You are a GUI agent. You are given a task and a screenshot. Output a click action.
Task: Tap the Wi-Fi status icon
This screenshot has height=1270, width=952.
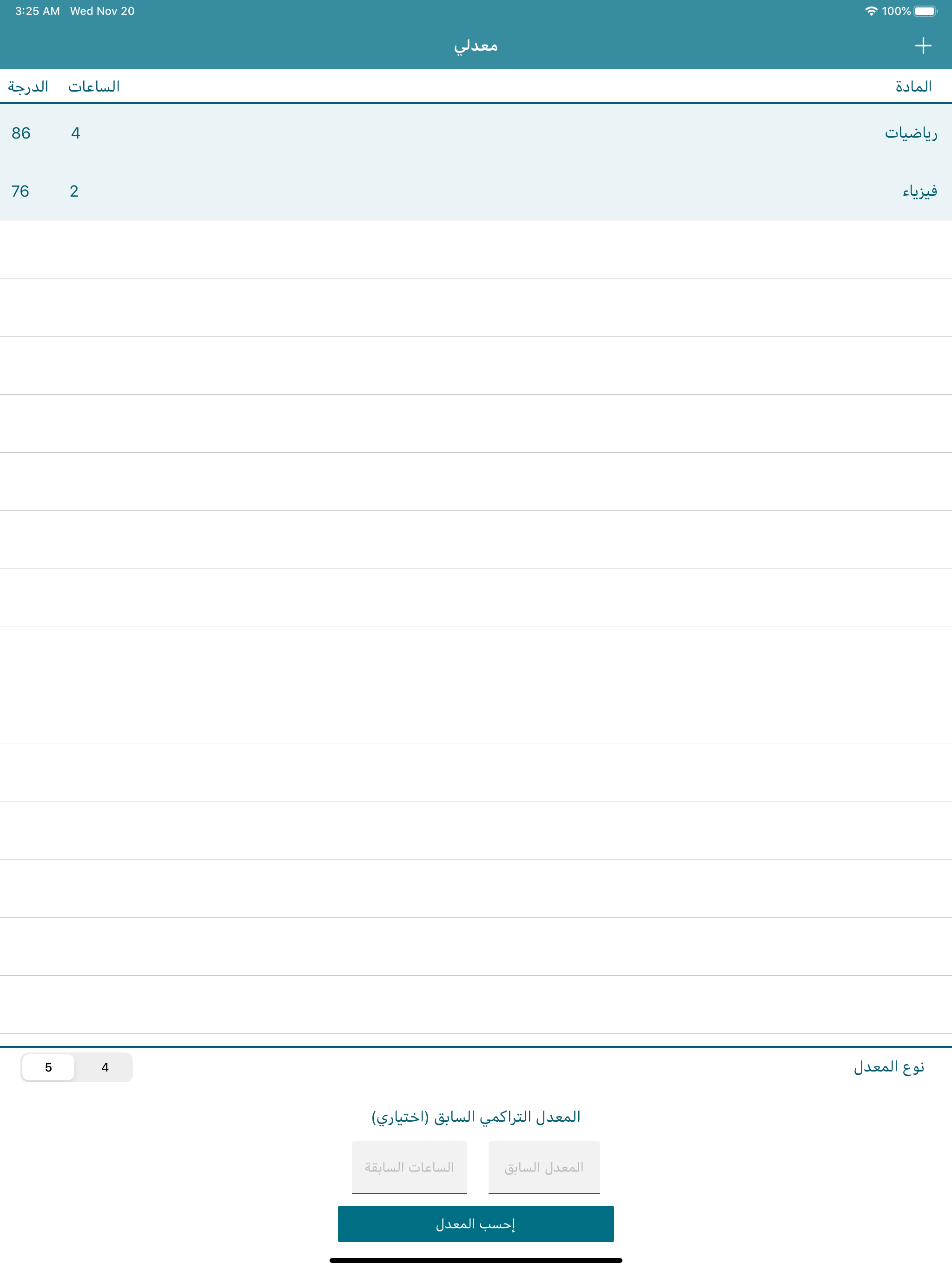tap(871, 11)
